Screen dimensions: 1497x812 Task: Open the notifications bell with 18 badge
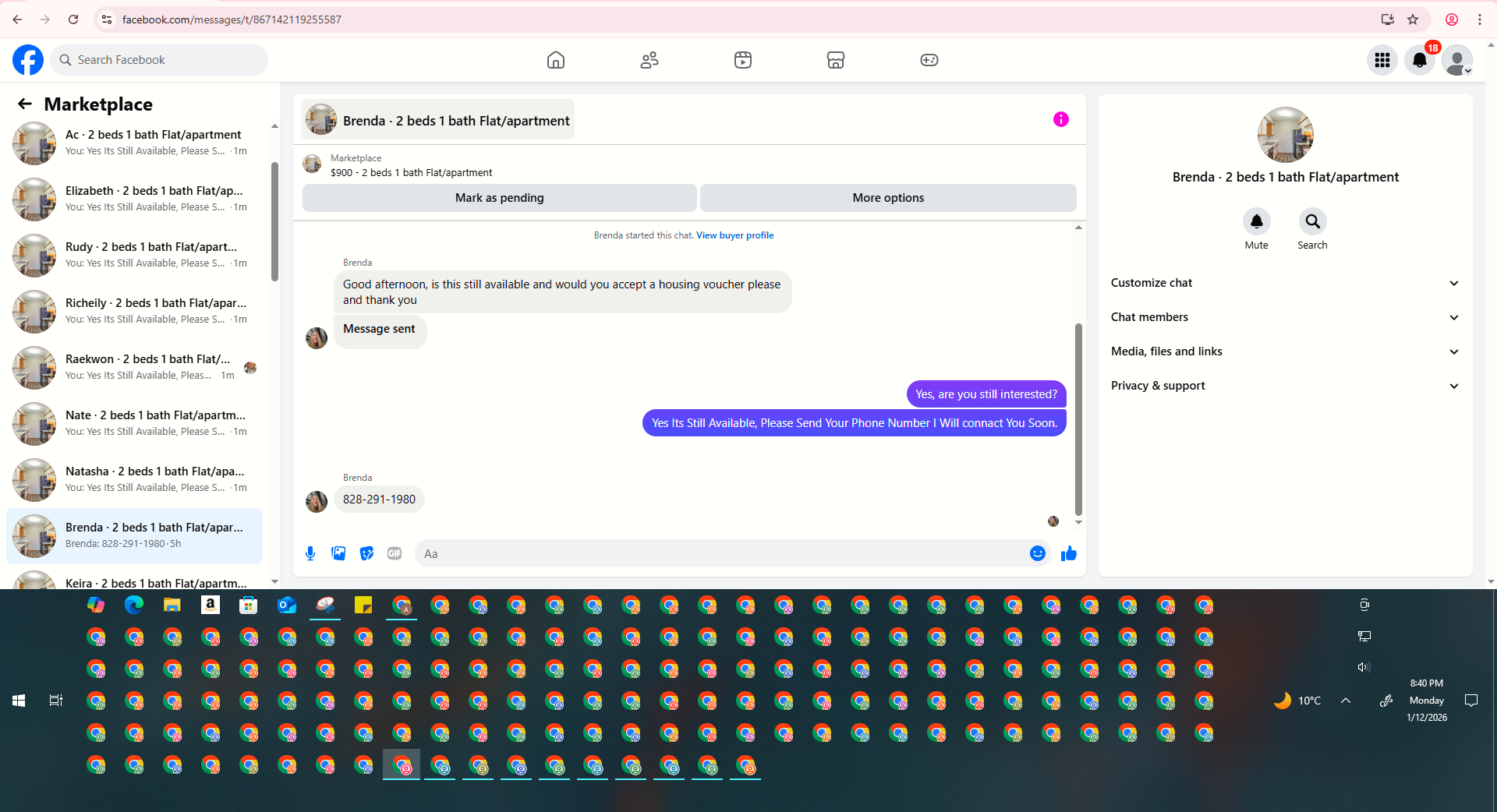pos(1420,60)
